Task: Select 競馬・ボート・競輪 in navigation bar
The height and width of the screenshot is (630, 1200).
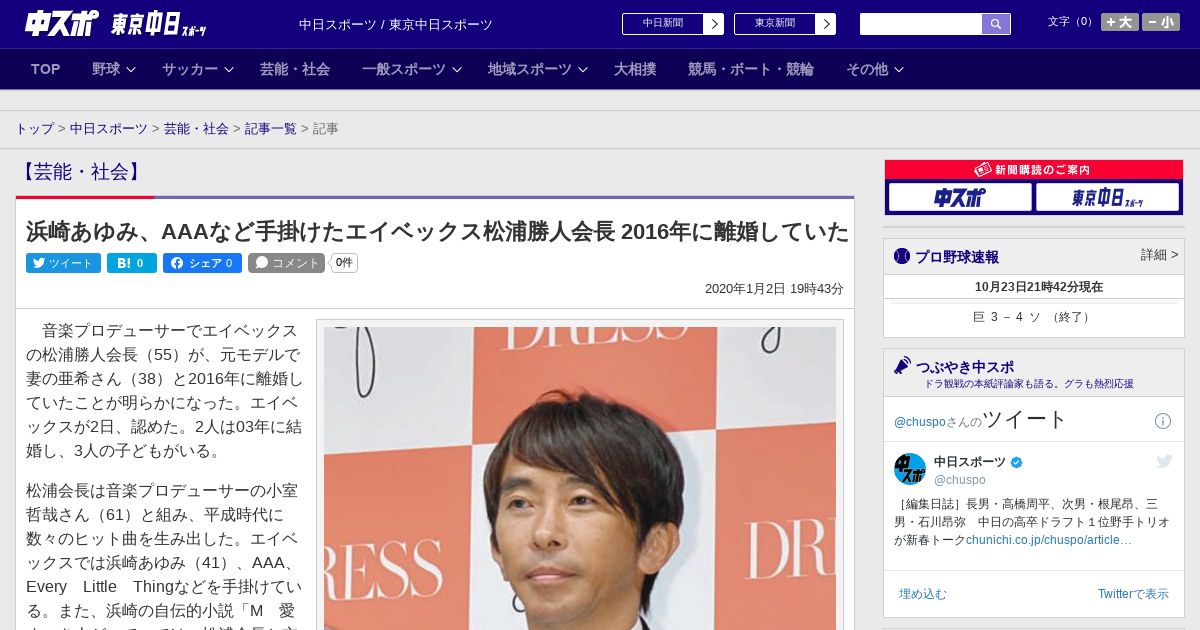Action: pyautogui.click(x=751, y=69)
